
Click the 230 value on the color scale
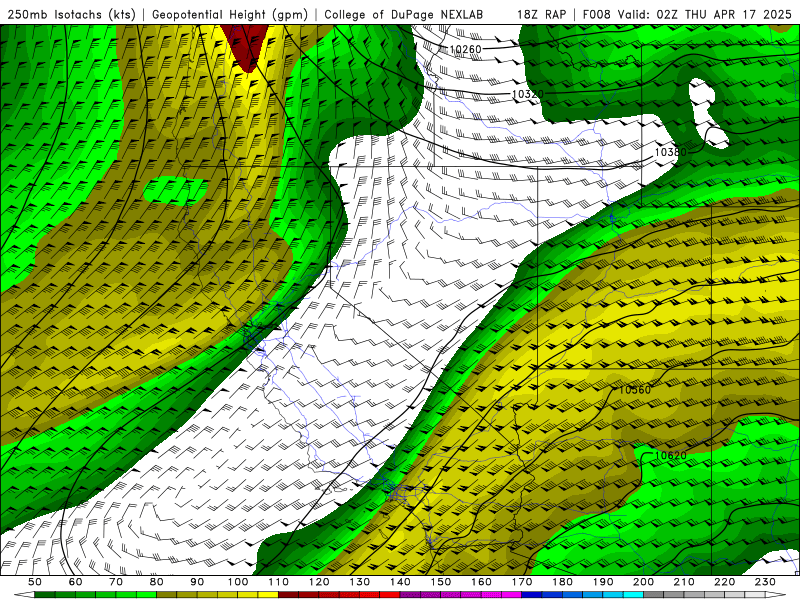[x=765, y=582]
